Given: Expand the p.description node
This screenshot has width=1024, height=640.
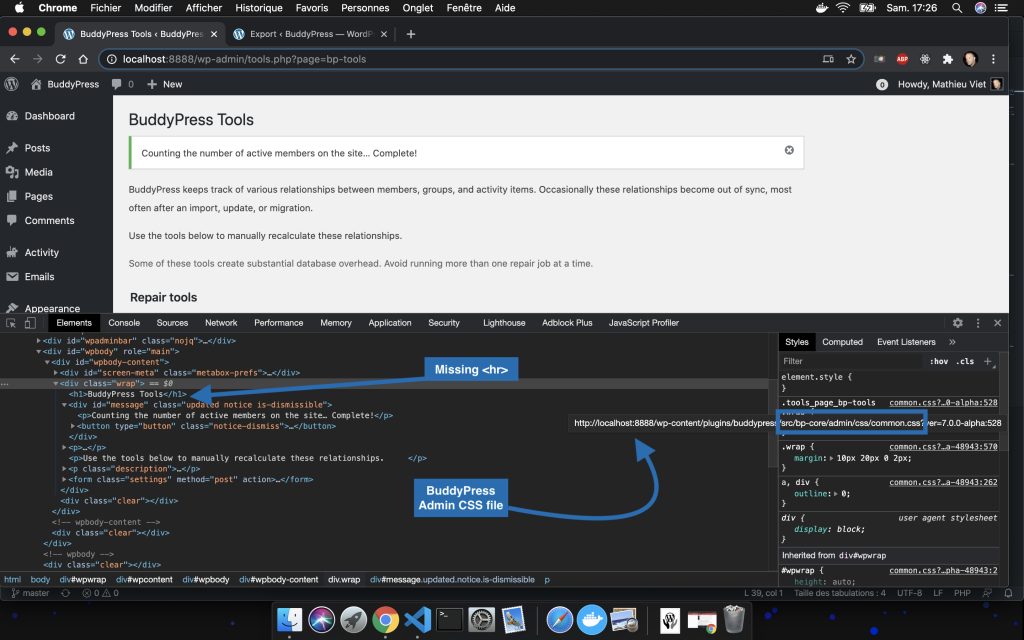Looking at the screenshot, I should coord(64,469).
